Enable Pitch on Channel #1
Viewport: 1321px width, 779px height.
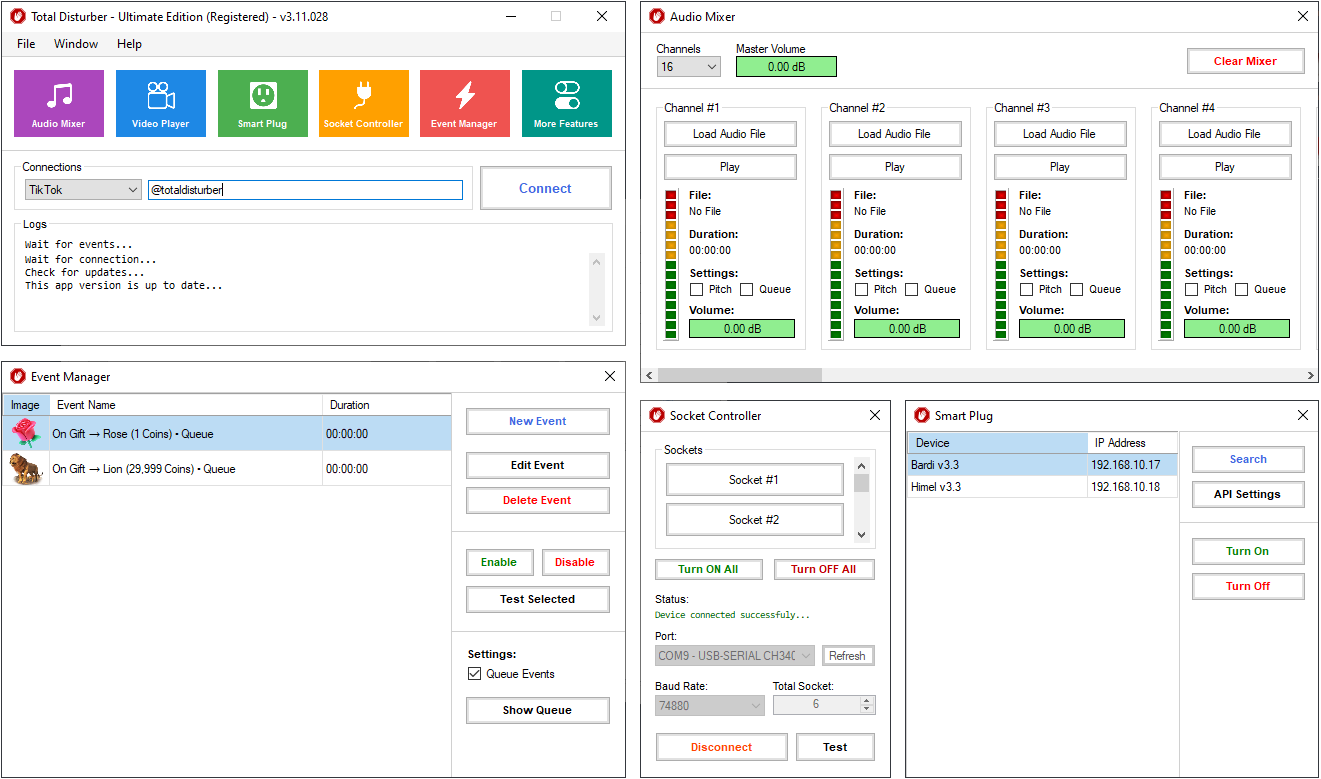pyautogui.click(x=697, y=290)
